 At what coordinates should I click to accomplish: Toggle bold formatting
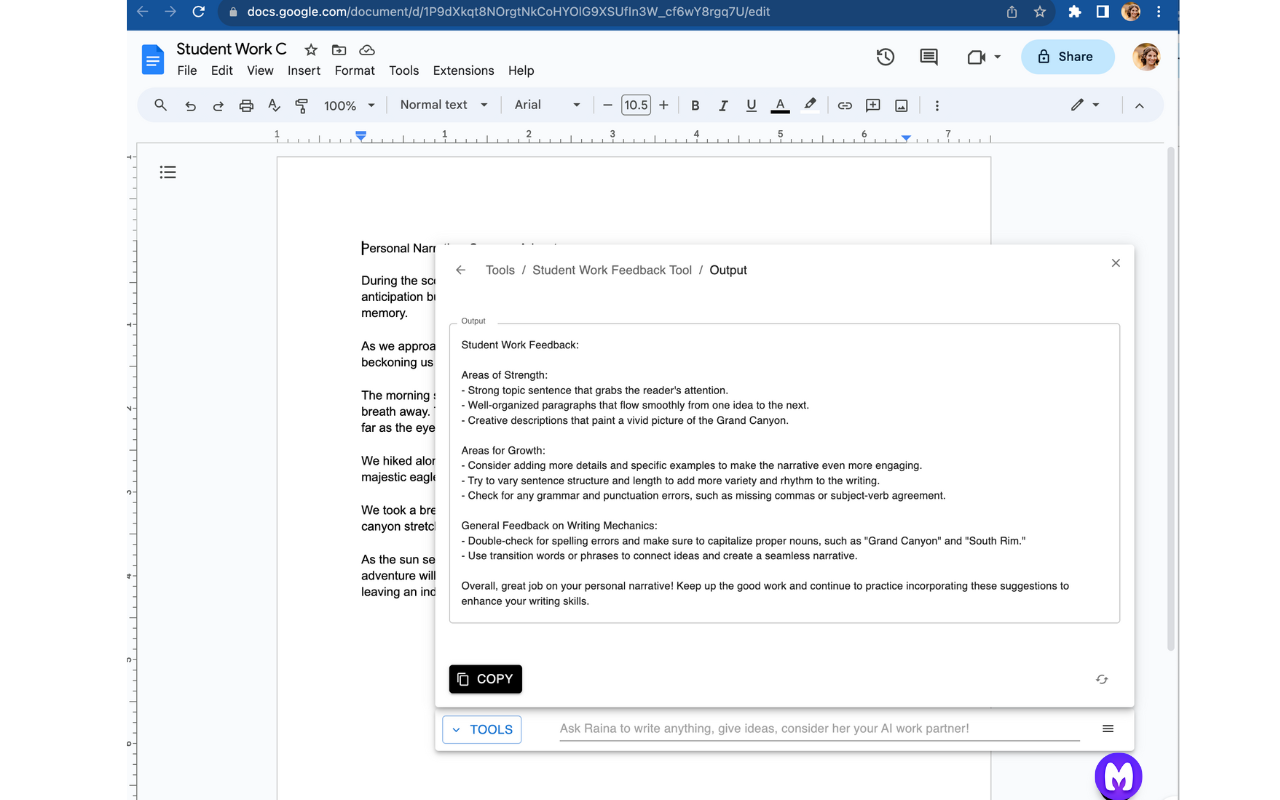695,105
